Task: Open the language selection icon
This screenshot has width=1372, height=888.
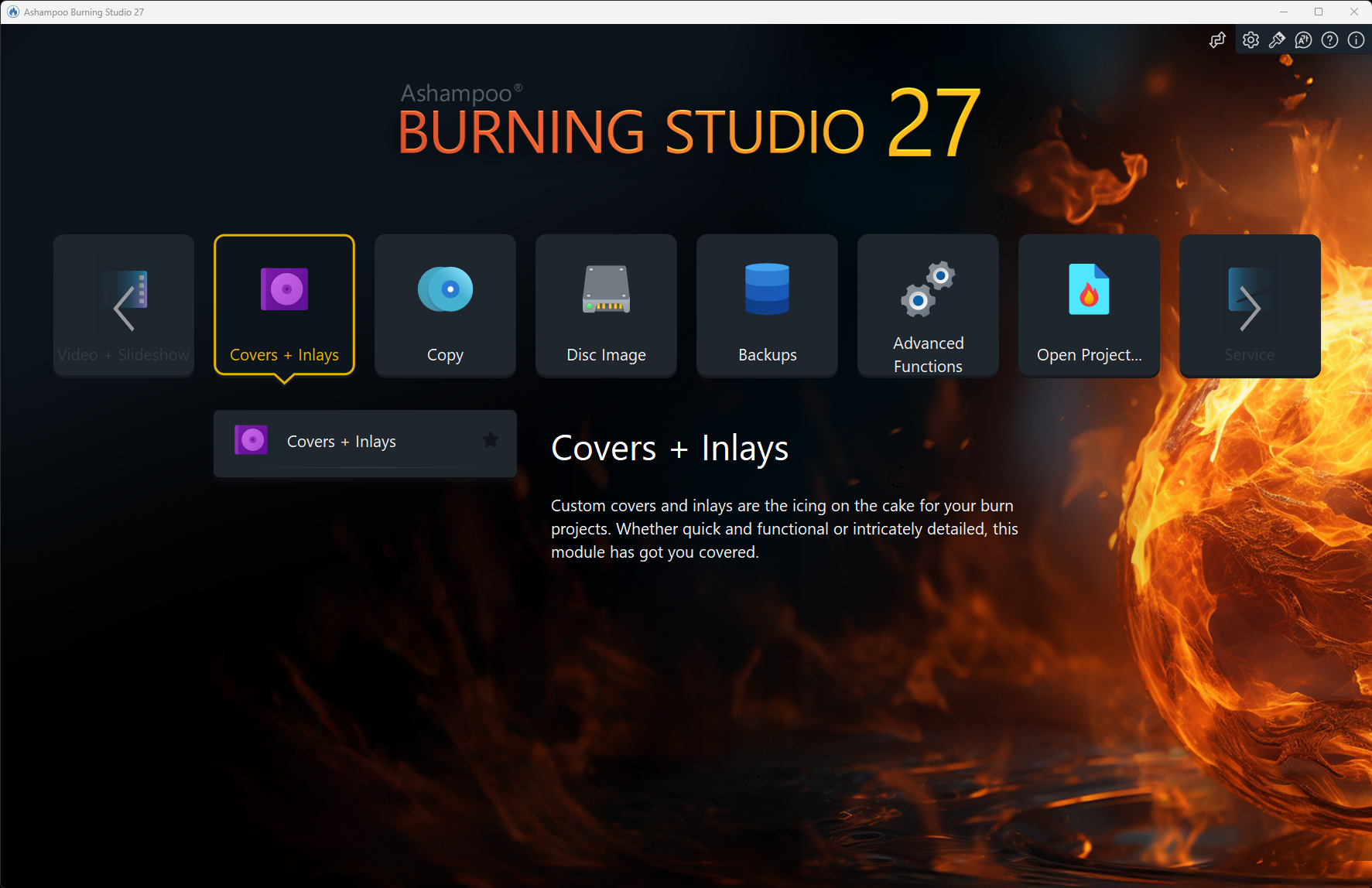Action: tap(1303, 39)
